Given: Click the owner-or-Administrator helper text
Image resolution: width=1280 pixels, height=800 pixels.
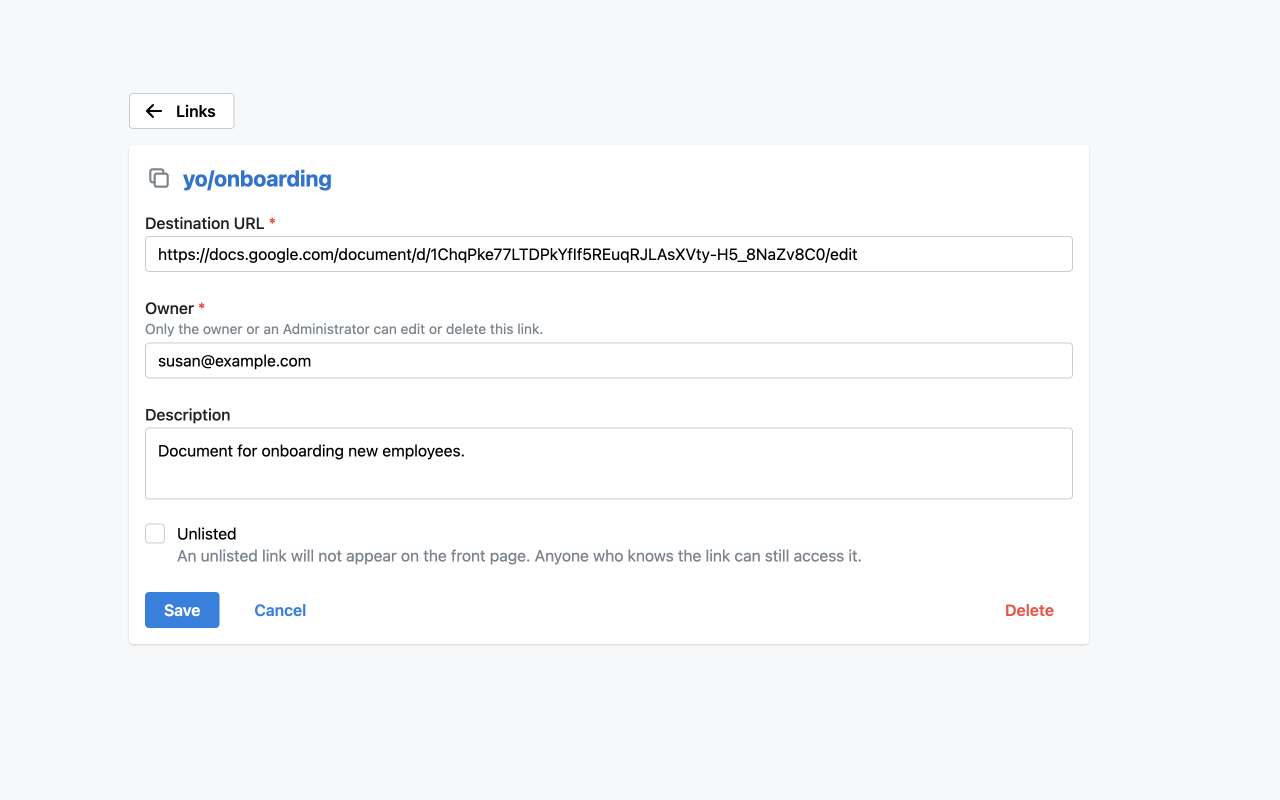Looking at the screenshot, I should click(344, 329).
